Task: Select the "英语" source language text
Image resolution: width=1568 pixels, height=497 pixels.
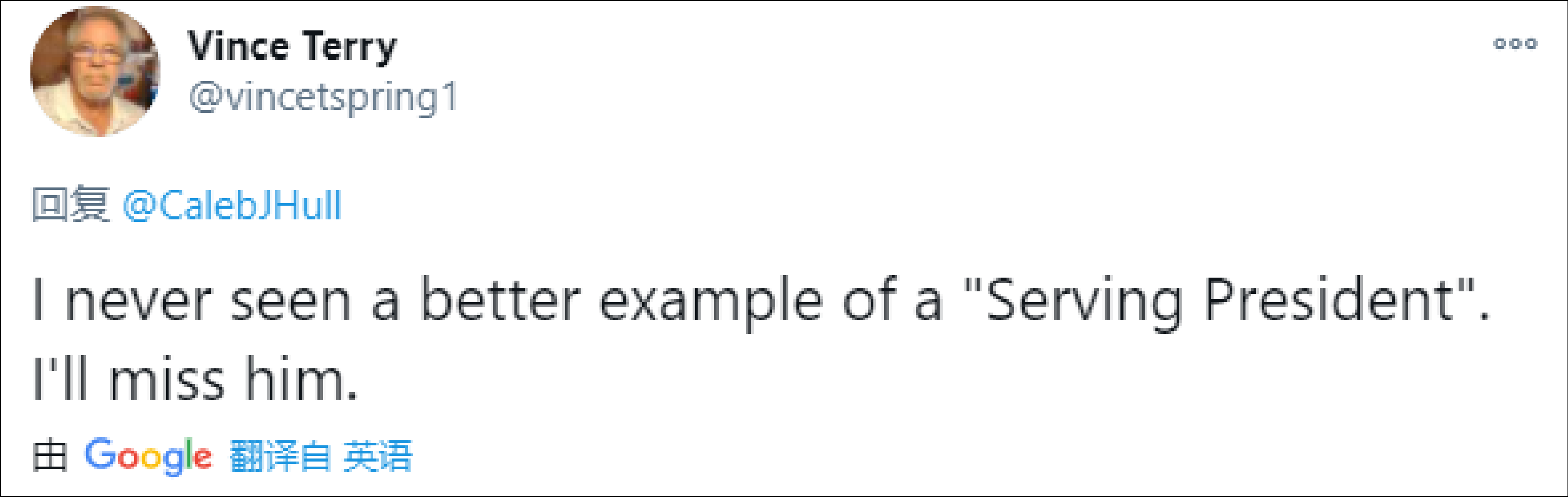Action: (x=378, y=456)
